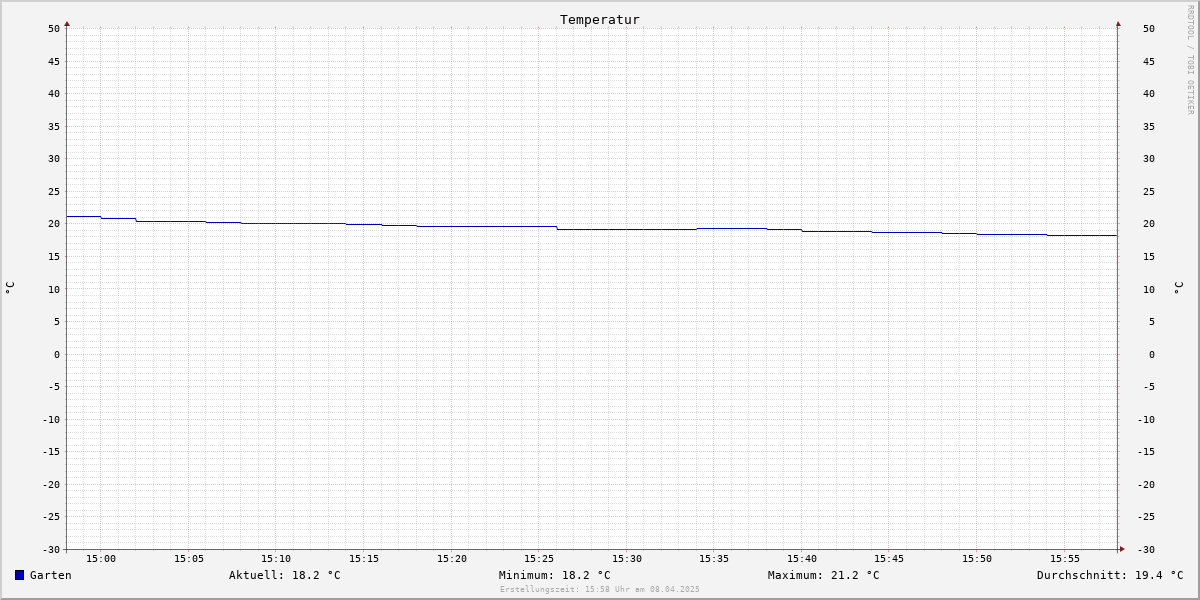Click the 15:00 time axis label
The width and height of the screenshot is (1200, 600).
(x=101, y=559)
